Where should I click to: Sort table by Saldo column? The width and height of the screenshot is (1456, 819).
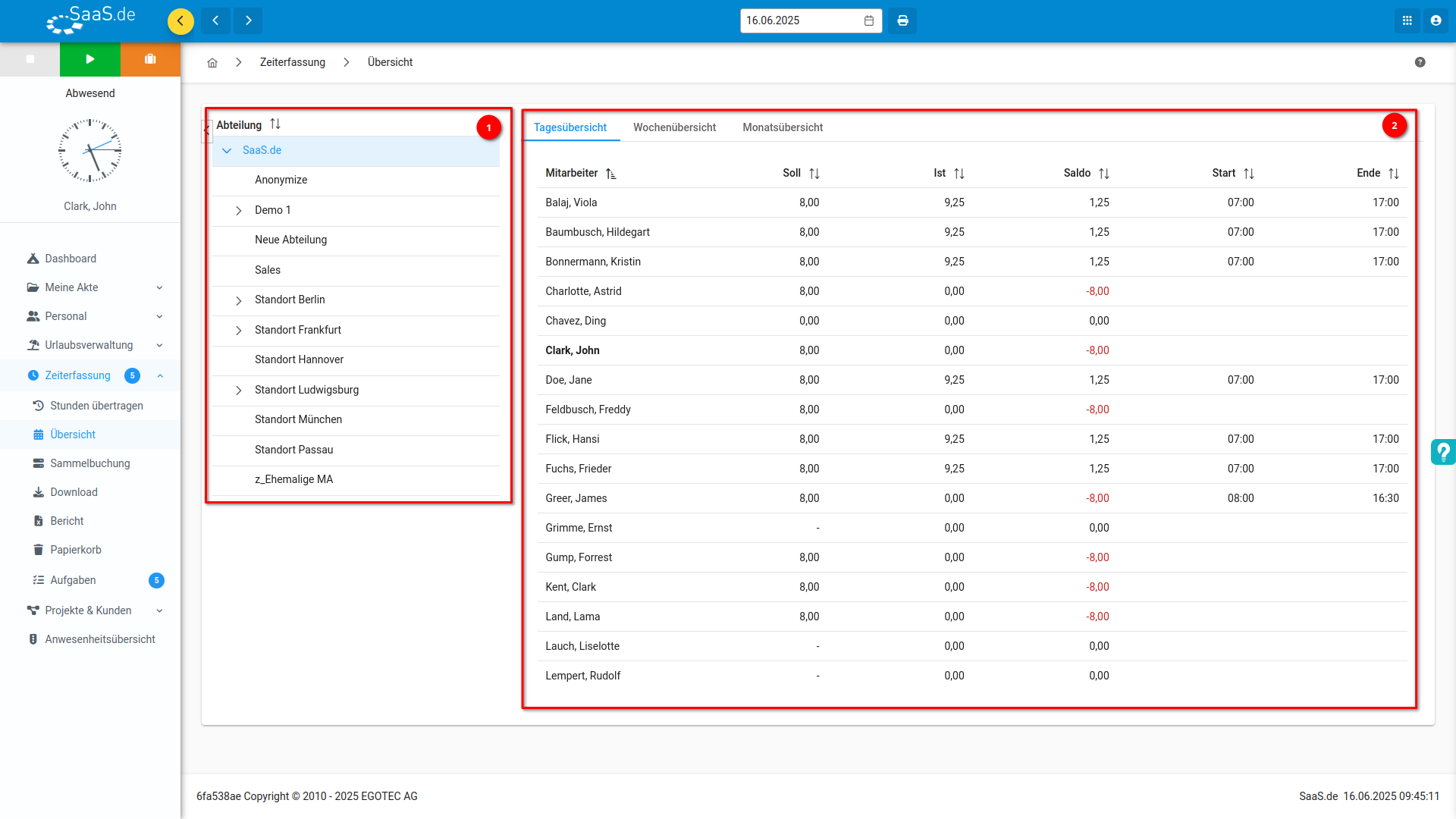pyautogui.click(x=1103, y=174)
